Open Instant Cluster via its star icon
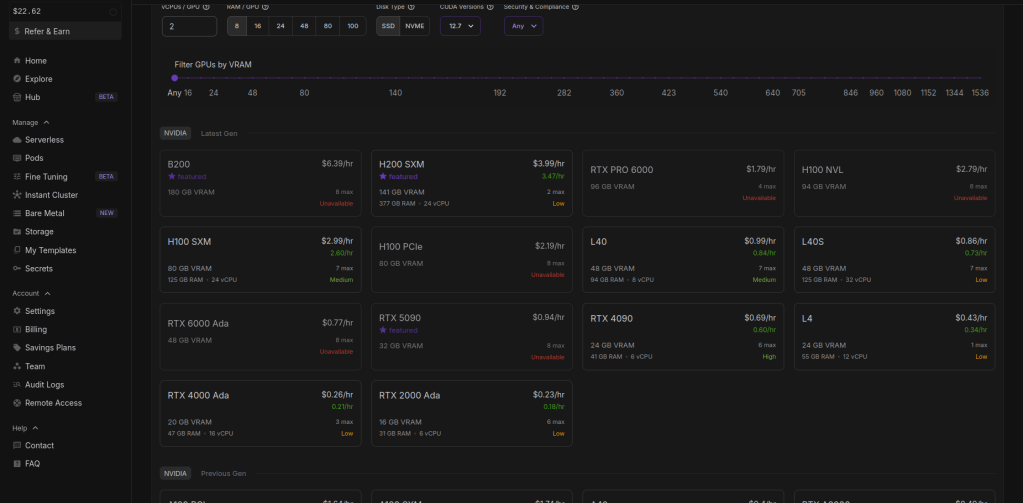 pyautogui.click(x=17, y=195)
